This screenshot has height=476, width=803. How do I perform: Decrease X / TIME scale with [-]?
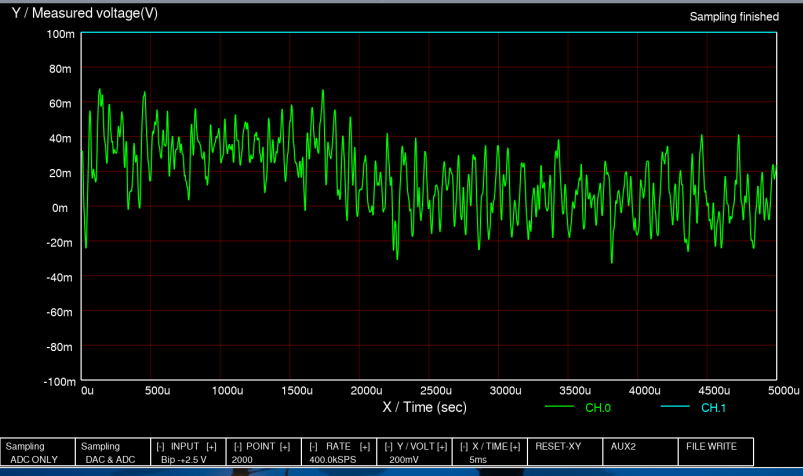click(x=464, y=447)
